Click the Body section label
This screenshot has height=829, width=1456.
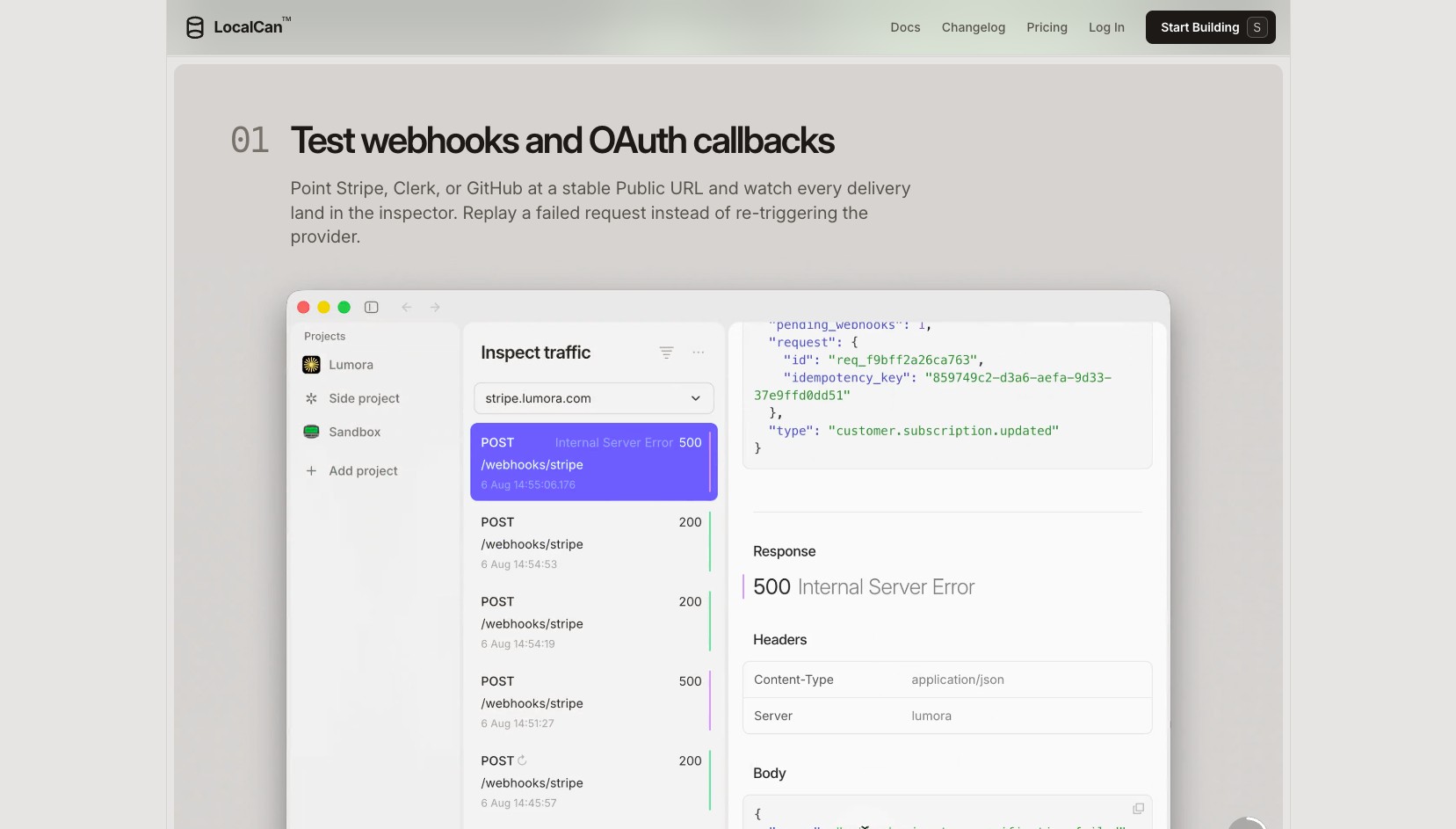[769, 774]
